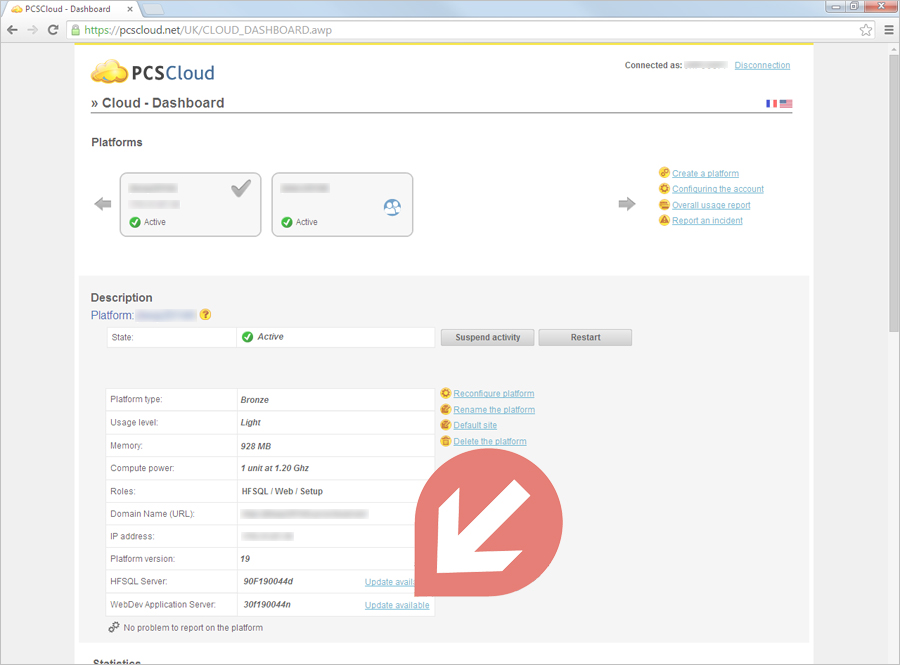Image resolution: width=900 pixels, height=665 pixels.
Task: Click the Cloud - Dashboard page heading
Action: click(x=163, y=103)
